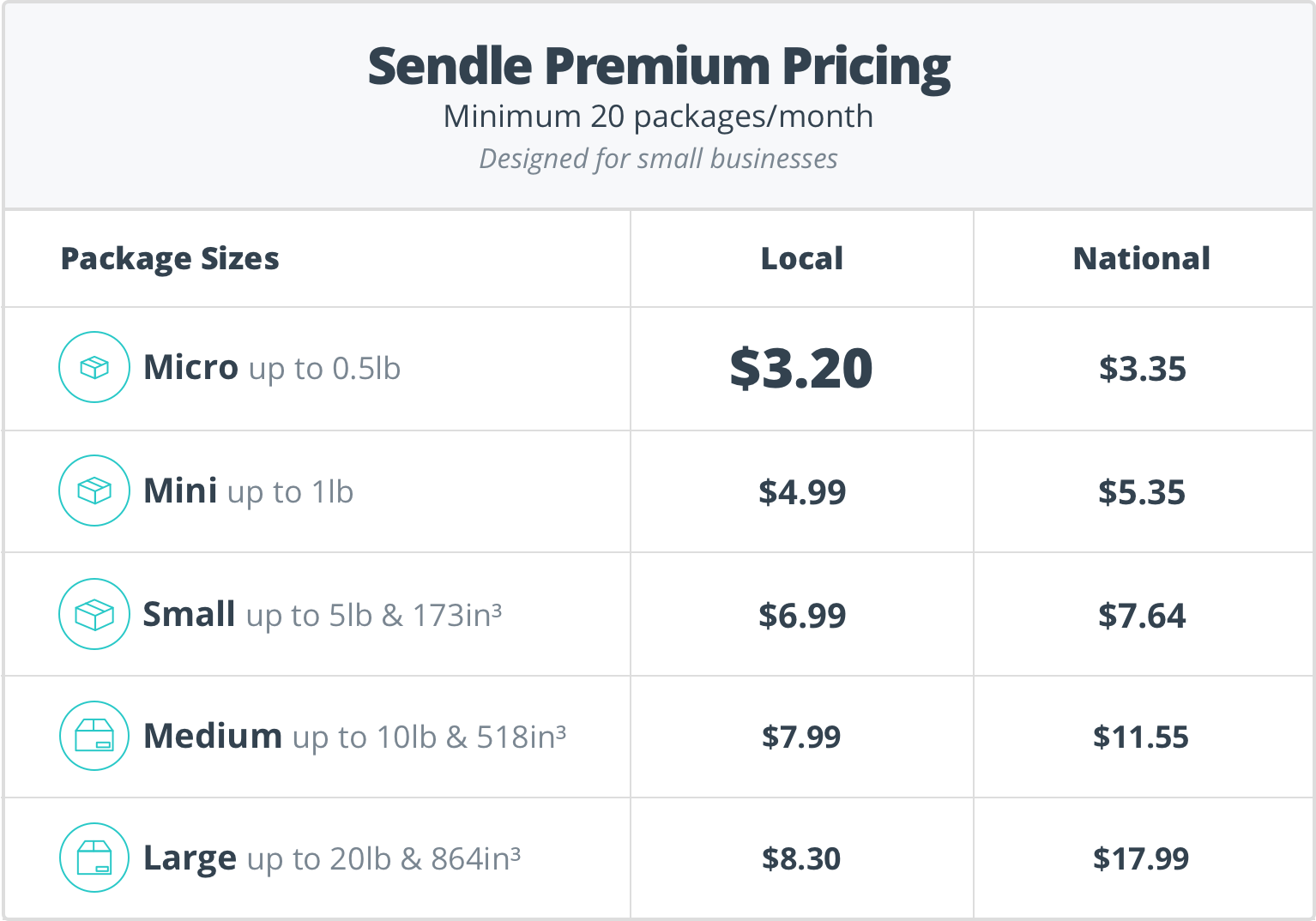The width and height of the screenshot is (1316, 921).
Task: Select the $7.99 Medium local price
Action: click(801, 737)
